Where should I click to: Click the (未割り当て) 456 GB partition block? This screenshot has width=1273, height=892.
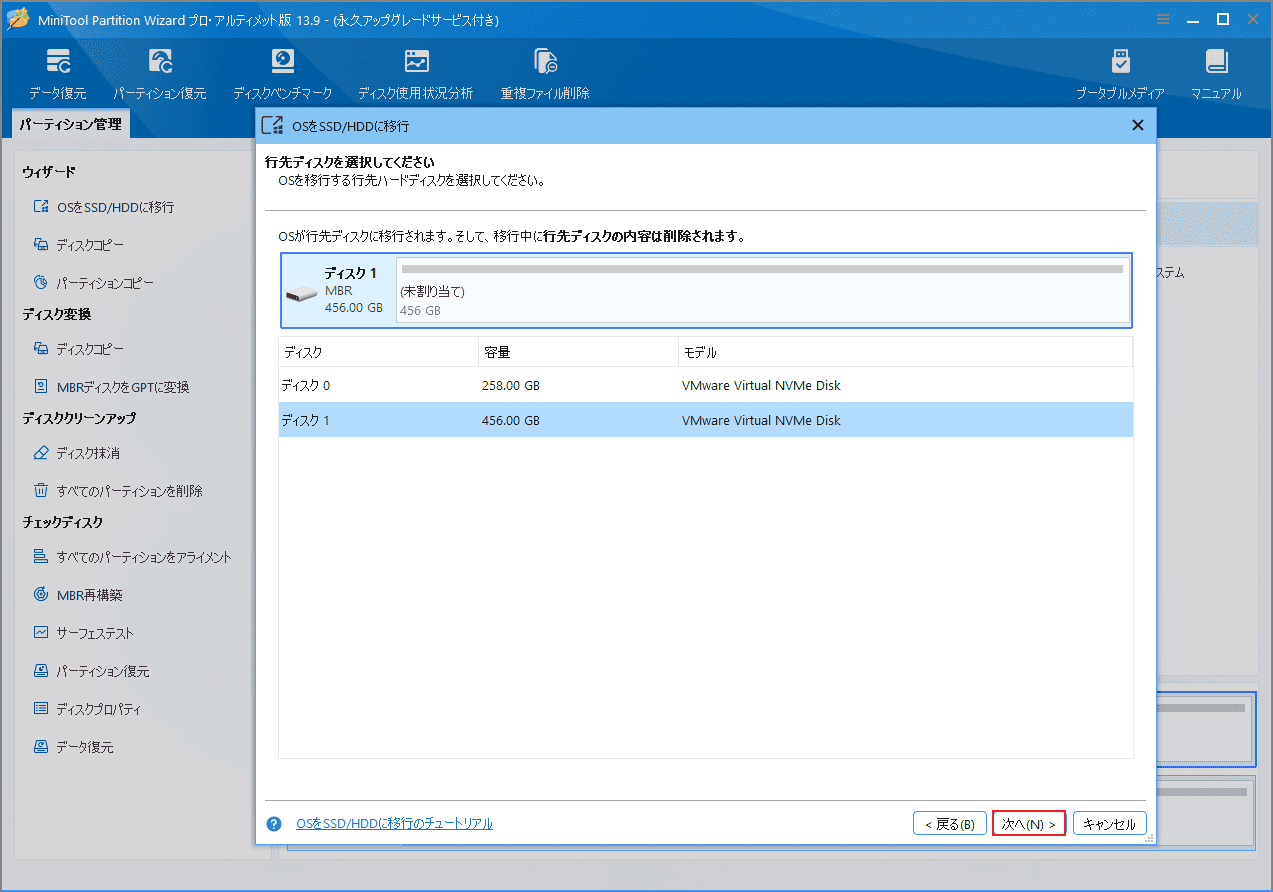click(x=762, y=290)
